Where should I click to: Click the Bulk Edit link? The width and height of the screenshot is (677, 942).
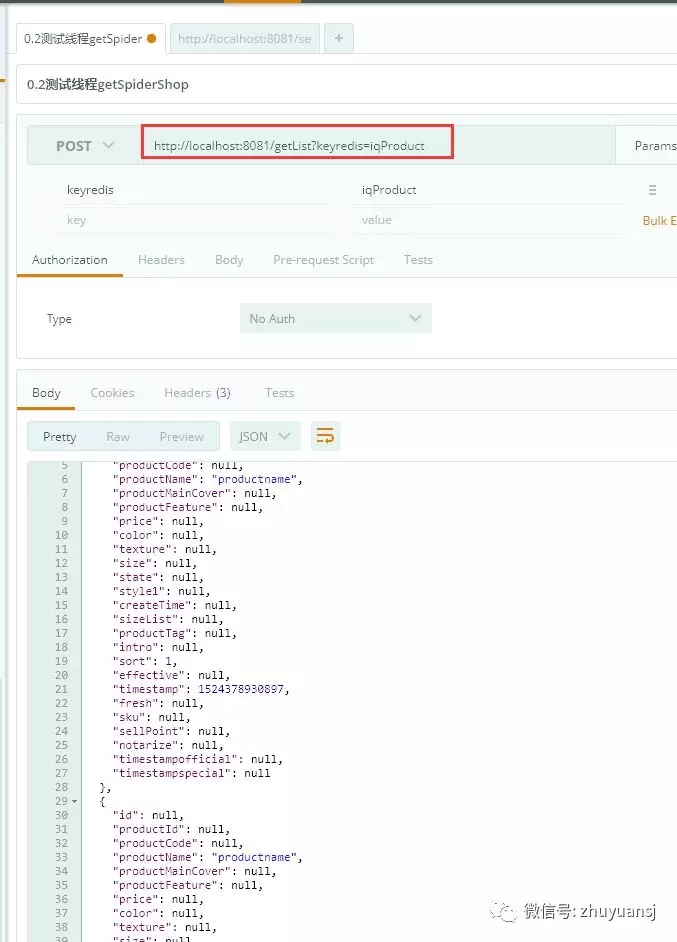(659, 220)
